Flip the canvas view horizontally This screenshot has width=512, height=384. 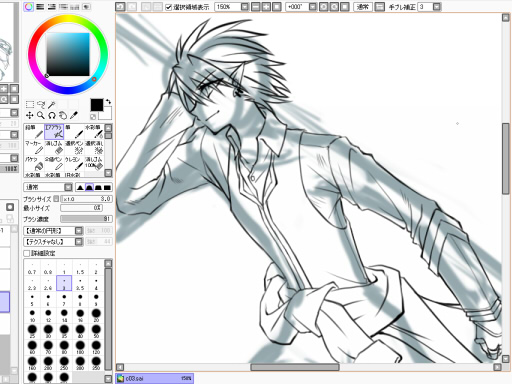pos(379,7)
